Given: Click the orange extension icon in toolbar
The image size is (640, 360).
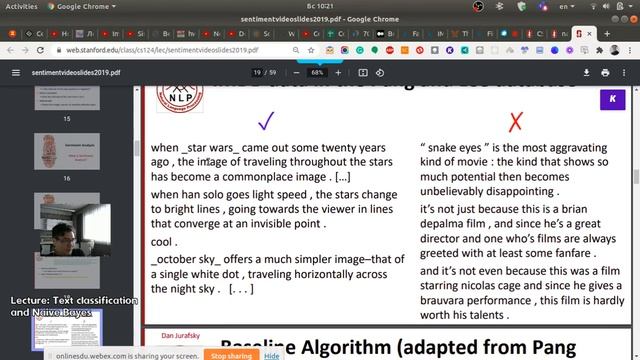Looking at the screenshot, I should point(404,50).
